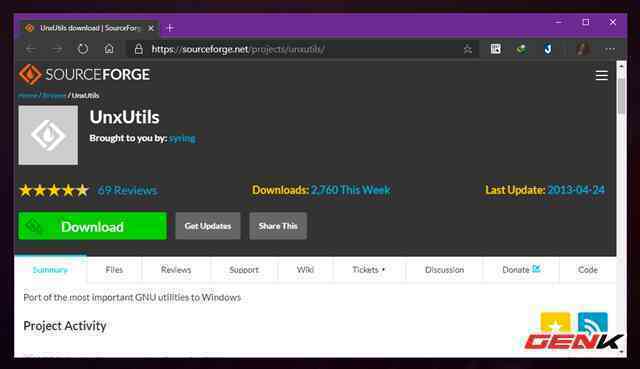Click the project description text
The width and height of the screenshot is (640, 369).
tap(132, 298)
